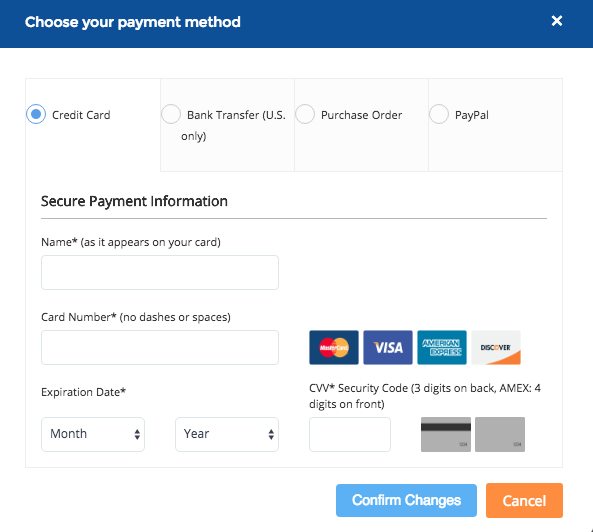Click the Month dropdown arrows
Viewport: 593px width, 532px height.
point(137,434)
